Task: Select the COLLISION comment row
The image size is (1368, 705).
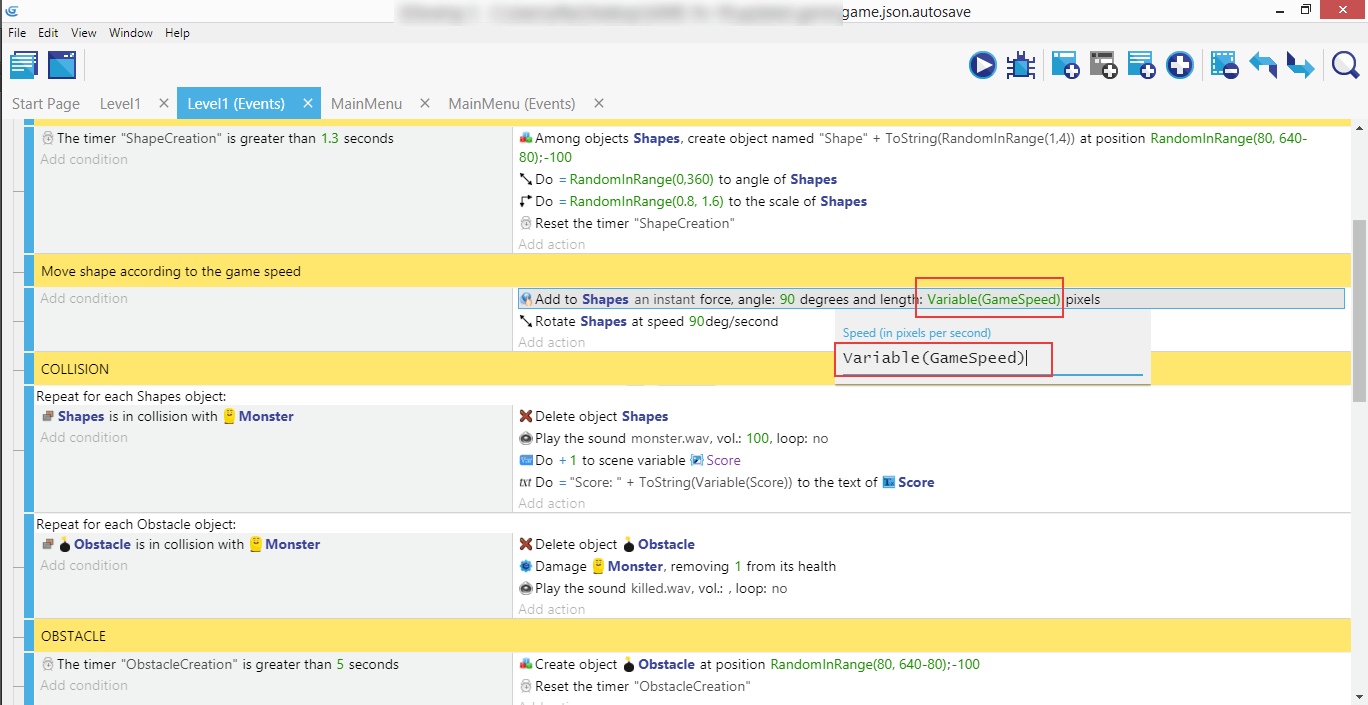Action: tap(300, 369)
